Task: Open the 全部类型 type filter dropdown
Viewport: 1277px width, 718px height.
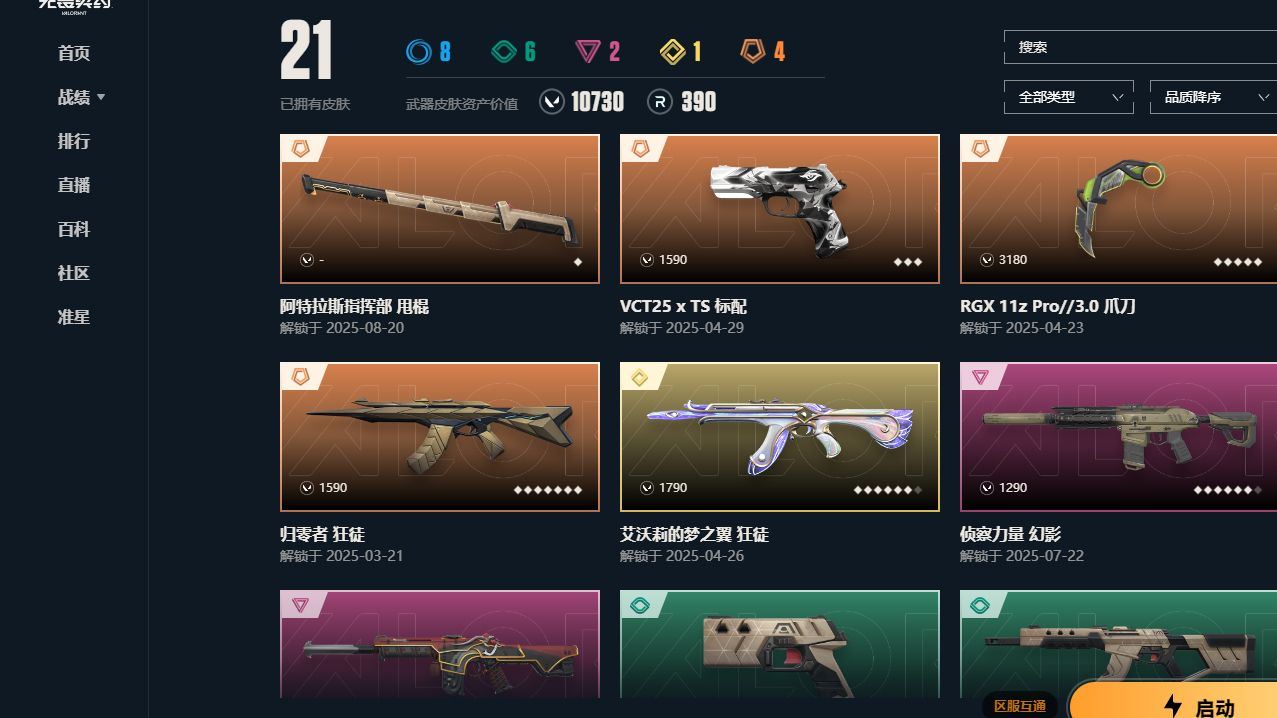Action: 1068,97
